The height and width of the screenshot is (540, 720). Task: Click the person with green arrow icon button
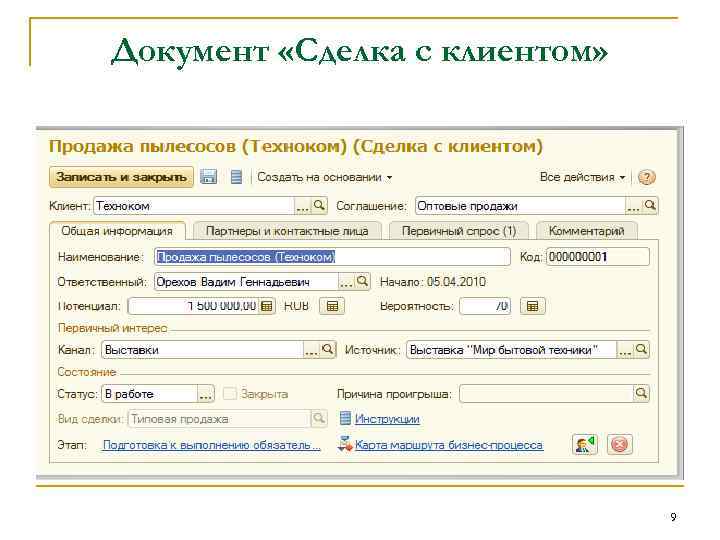pos(585,444)
